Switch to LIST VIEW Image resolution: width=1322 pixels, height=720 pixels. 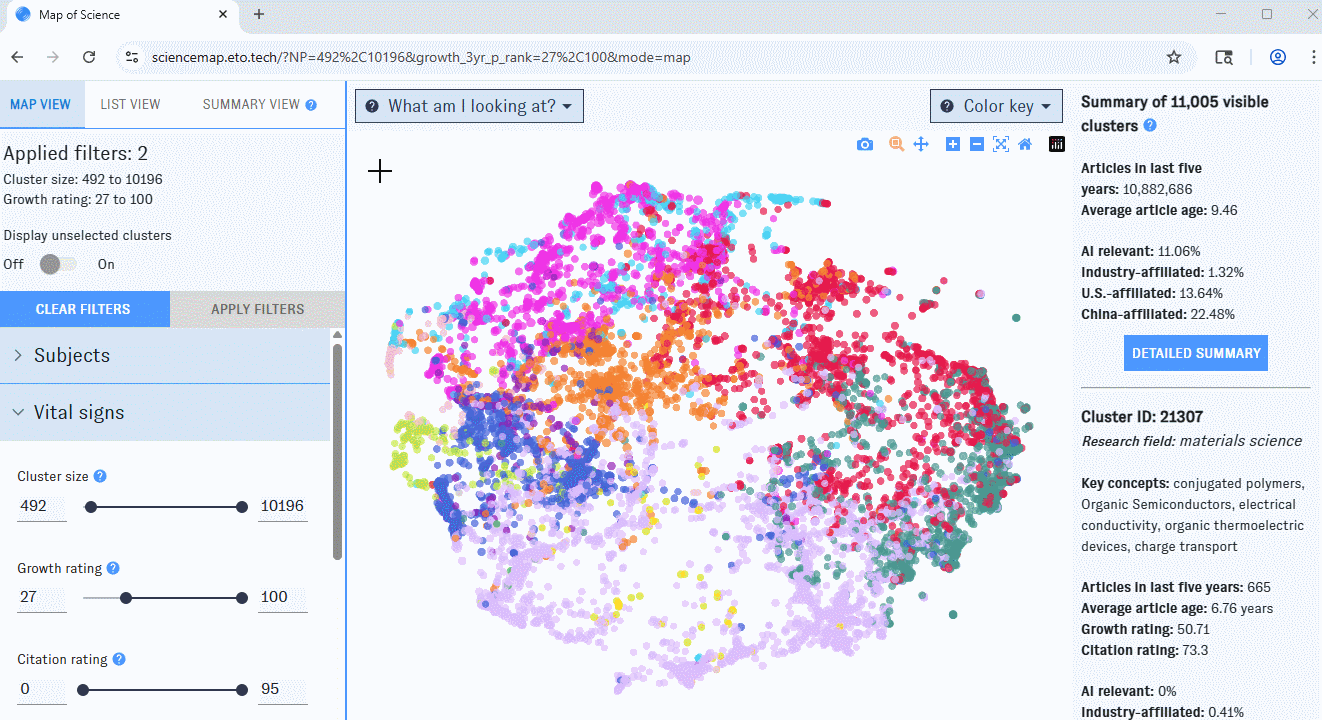(x=130, y=103)
